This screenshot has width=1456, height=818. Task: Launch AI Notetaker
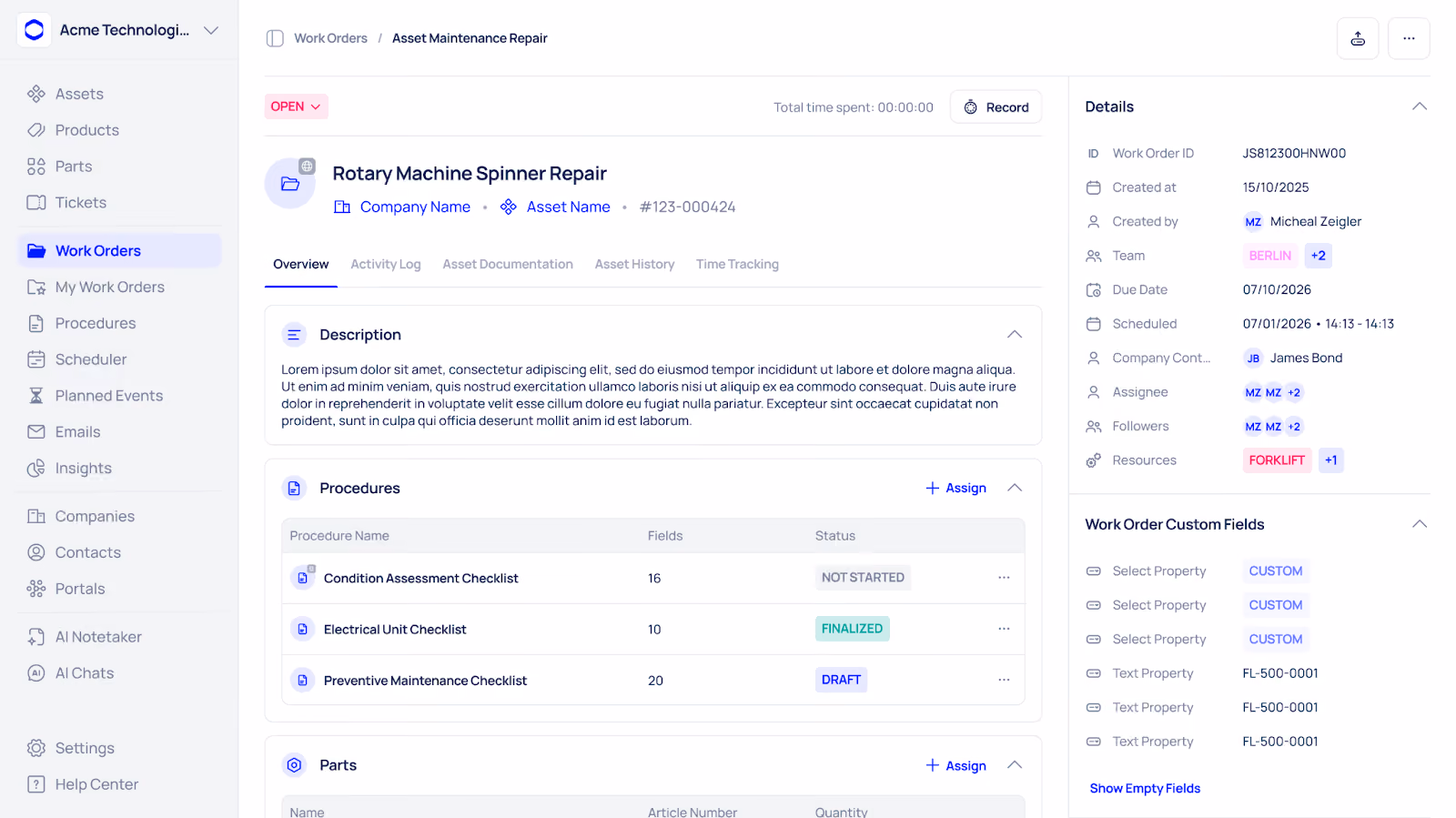pyautogui.click(x=119, y=637)
